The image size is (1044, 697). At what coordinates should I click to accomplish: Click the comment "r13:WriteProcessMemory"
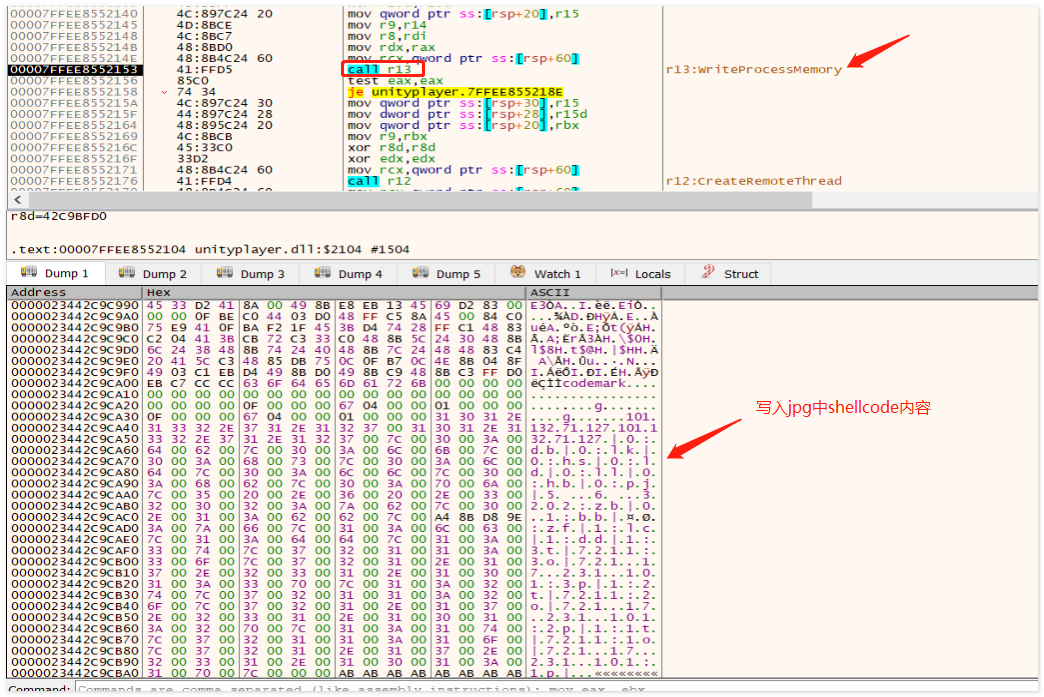tap(754, 69)
